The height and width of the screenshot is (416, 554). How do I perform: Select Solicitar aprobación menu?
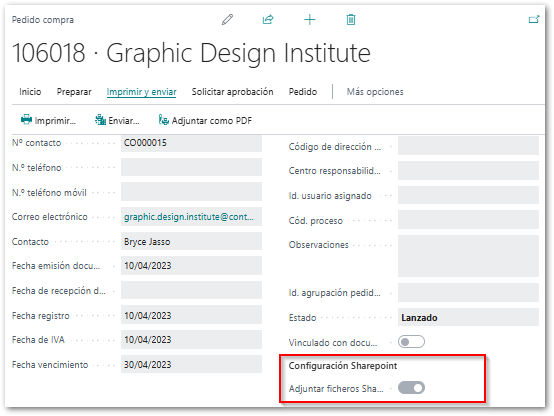(232, 92)
